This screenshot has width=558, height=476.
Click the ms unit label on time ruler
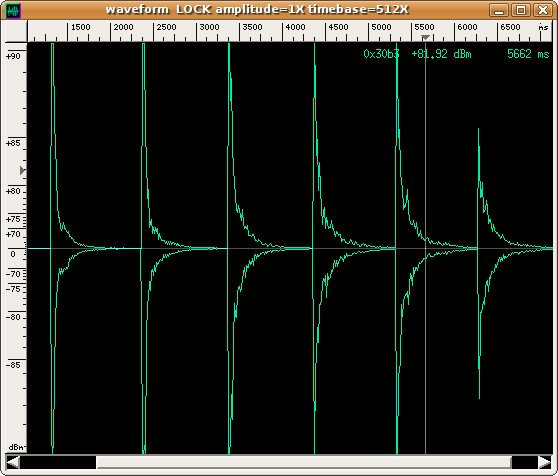tap(543, 27)
